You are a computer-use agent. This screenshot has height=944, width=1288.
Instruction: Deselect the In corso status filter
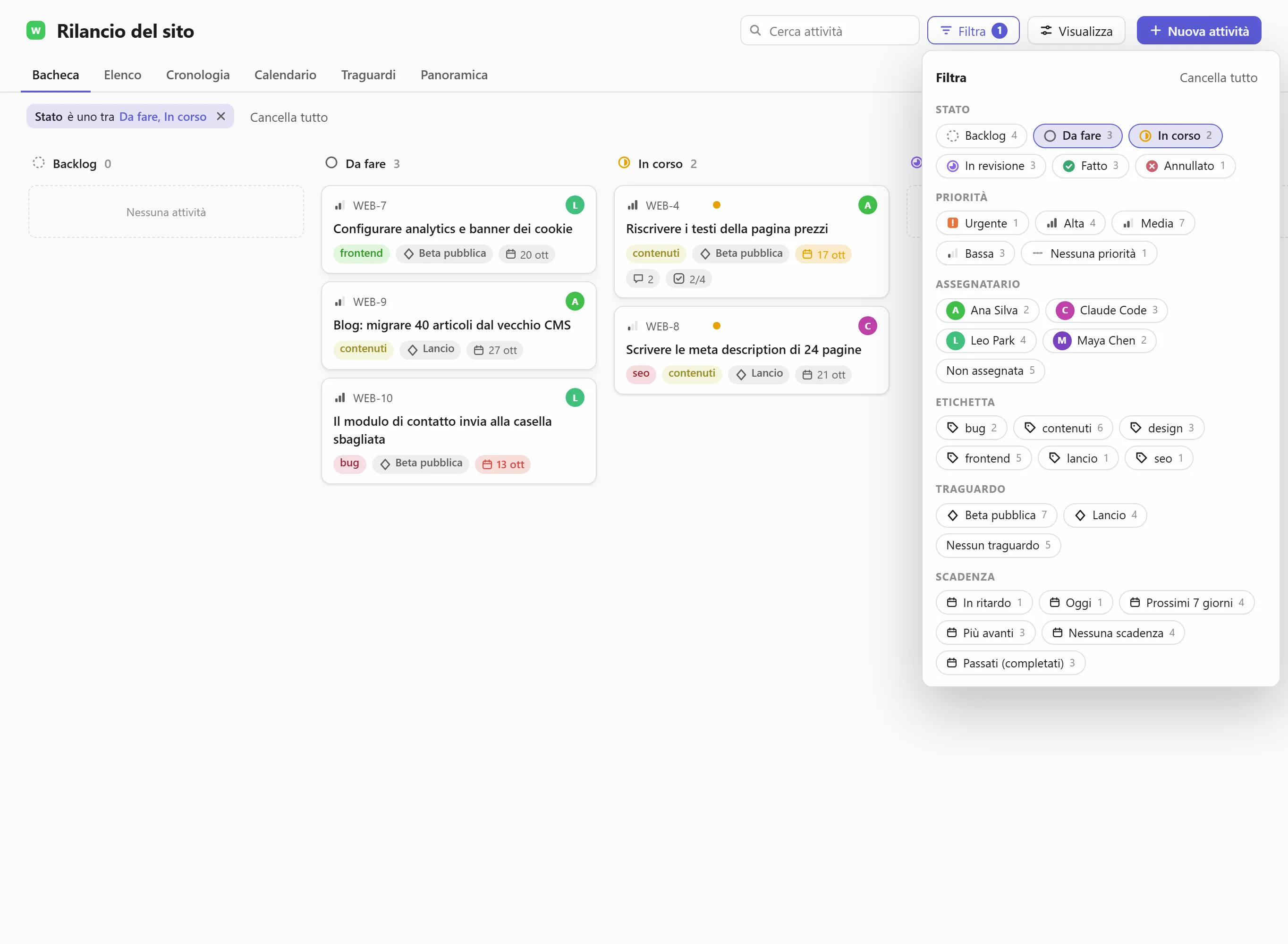1176,135
